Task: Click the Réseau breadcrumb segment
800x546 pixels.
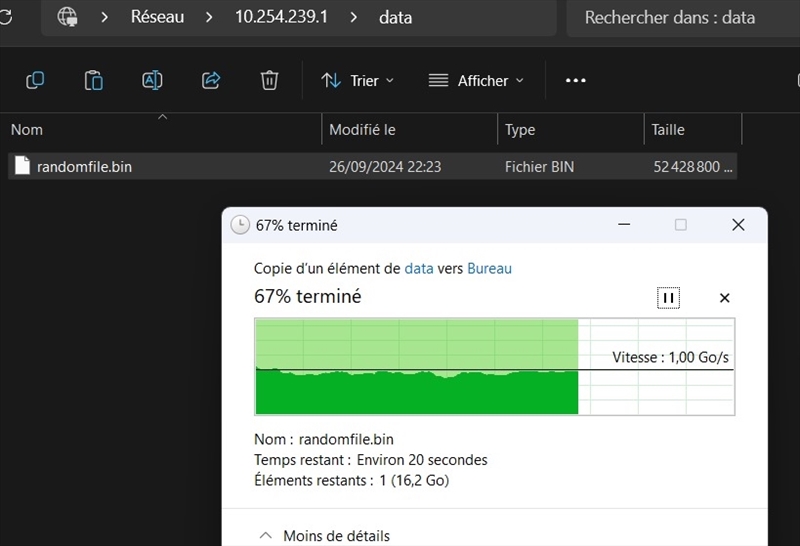Action: pyautogui.click(x=157, y=17)
